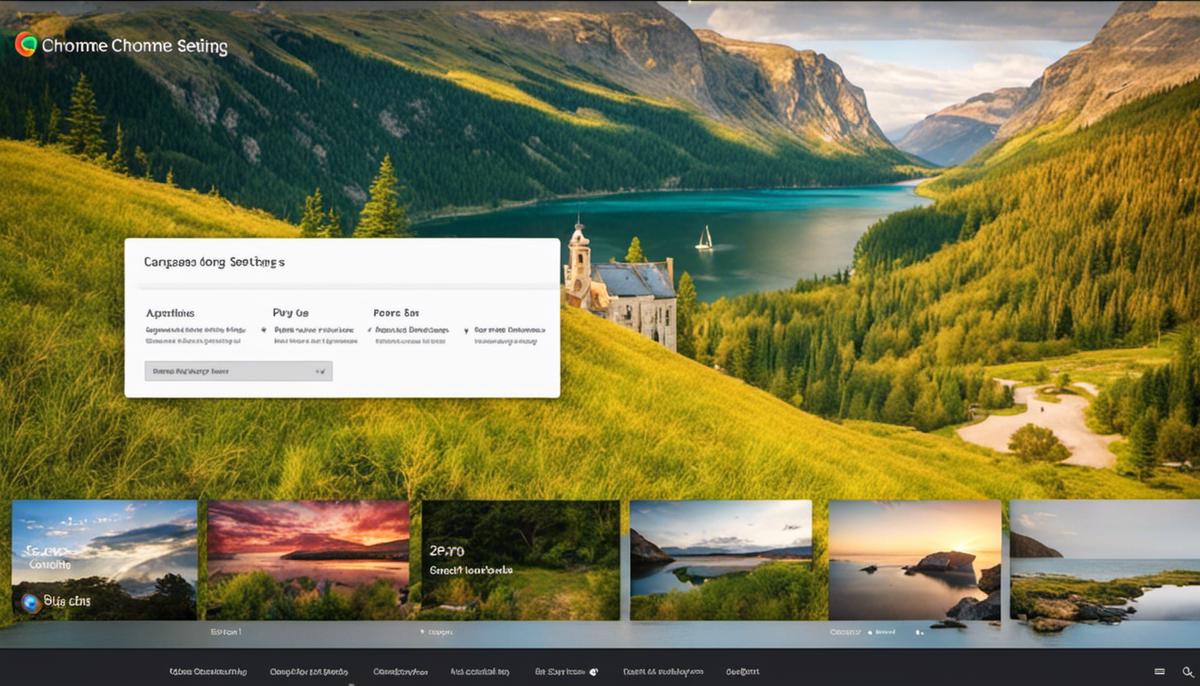
Task: Click the 'Estion 1' label in the gray status strip
Action: coord(225,631)
